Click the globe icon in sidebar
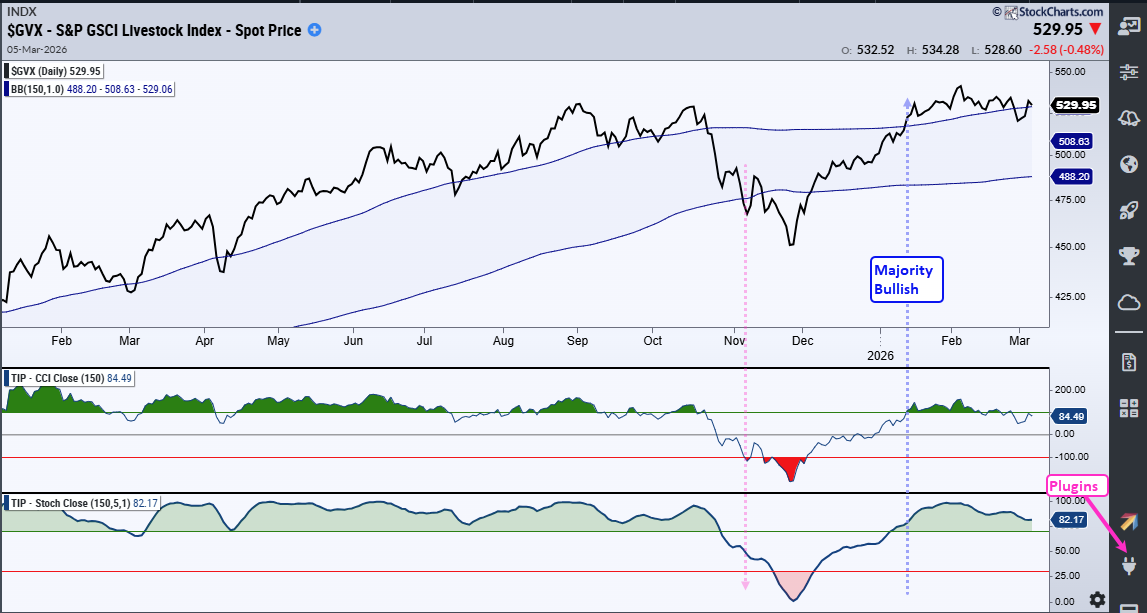Screen dimensions: 1147x613 point(1129,164)
